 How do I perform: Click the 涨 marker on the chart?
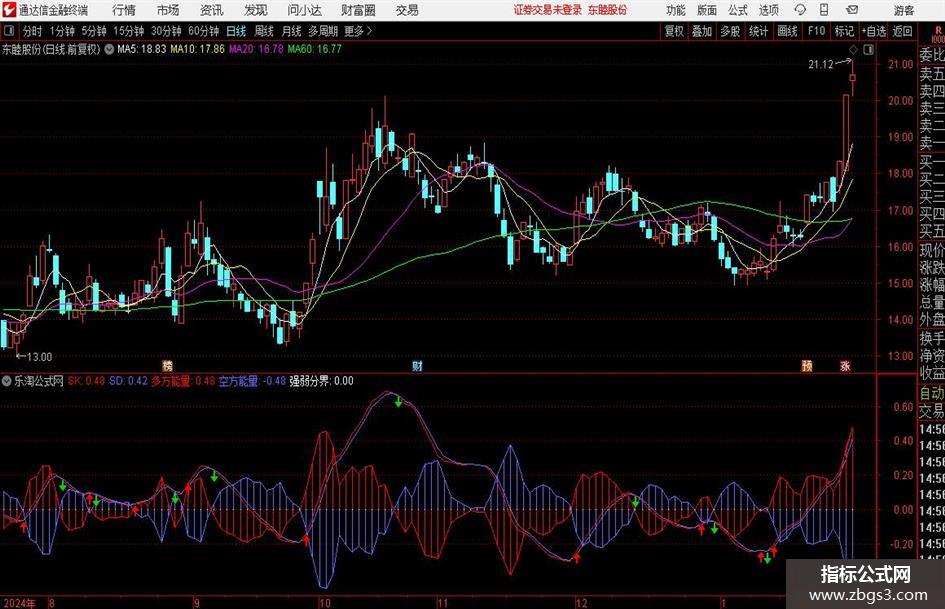(x=846, y=365)
